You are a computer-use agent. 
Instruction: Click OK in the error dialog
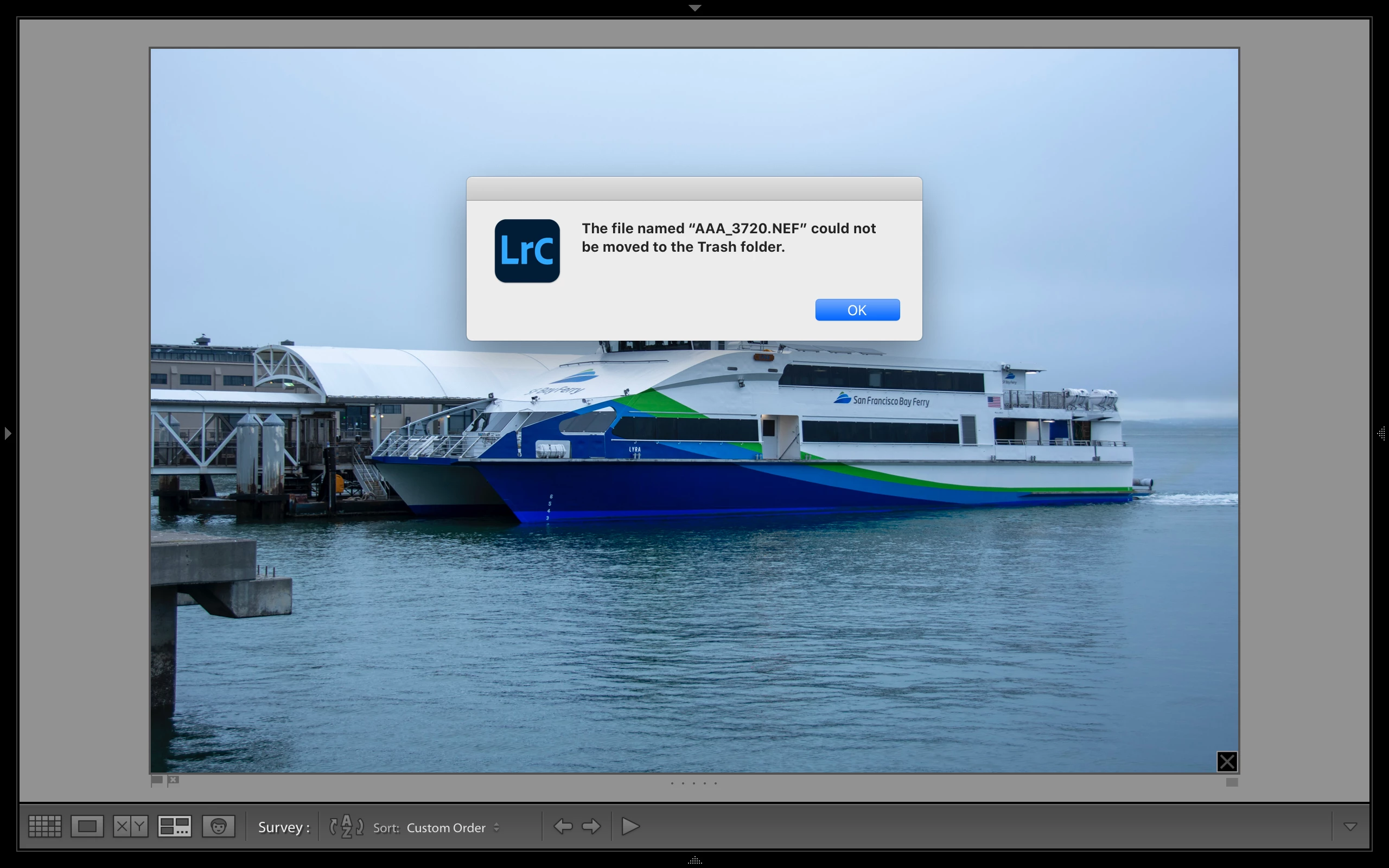pyautogui.click(x=857, y=310)
